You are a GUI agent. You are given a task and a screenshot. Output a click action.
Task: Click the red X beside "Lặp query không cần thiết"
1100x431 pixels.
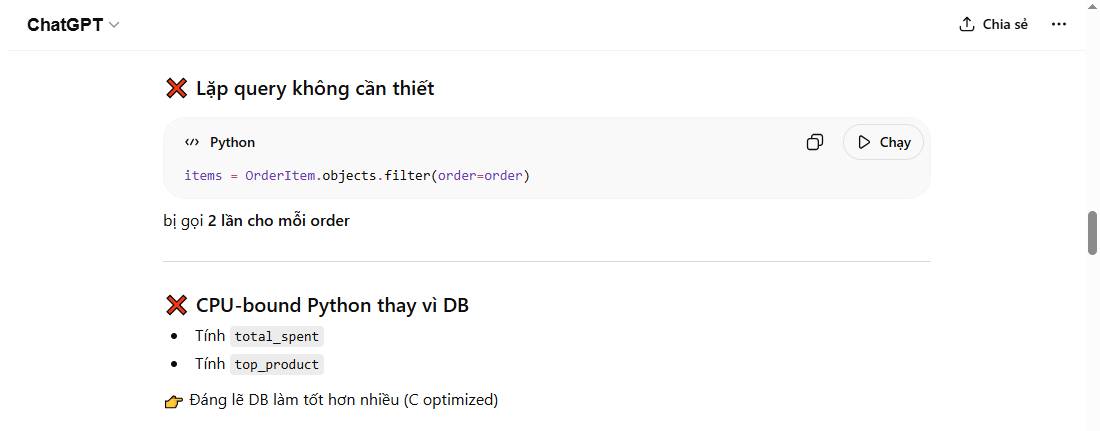tap(176, 89)
